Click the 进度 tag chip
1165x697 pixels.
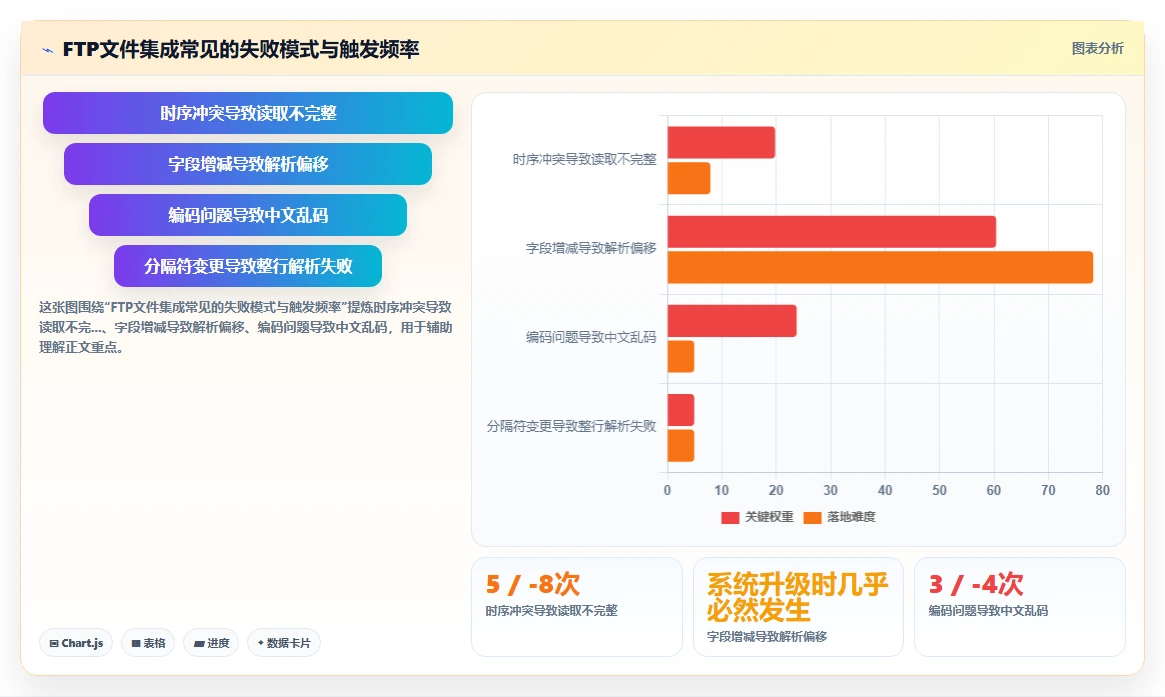211,643
